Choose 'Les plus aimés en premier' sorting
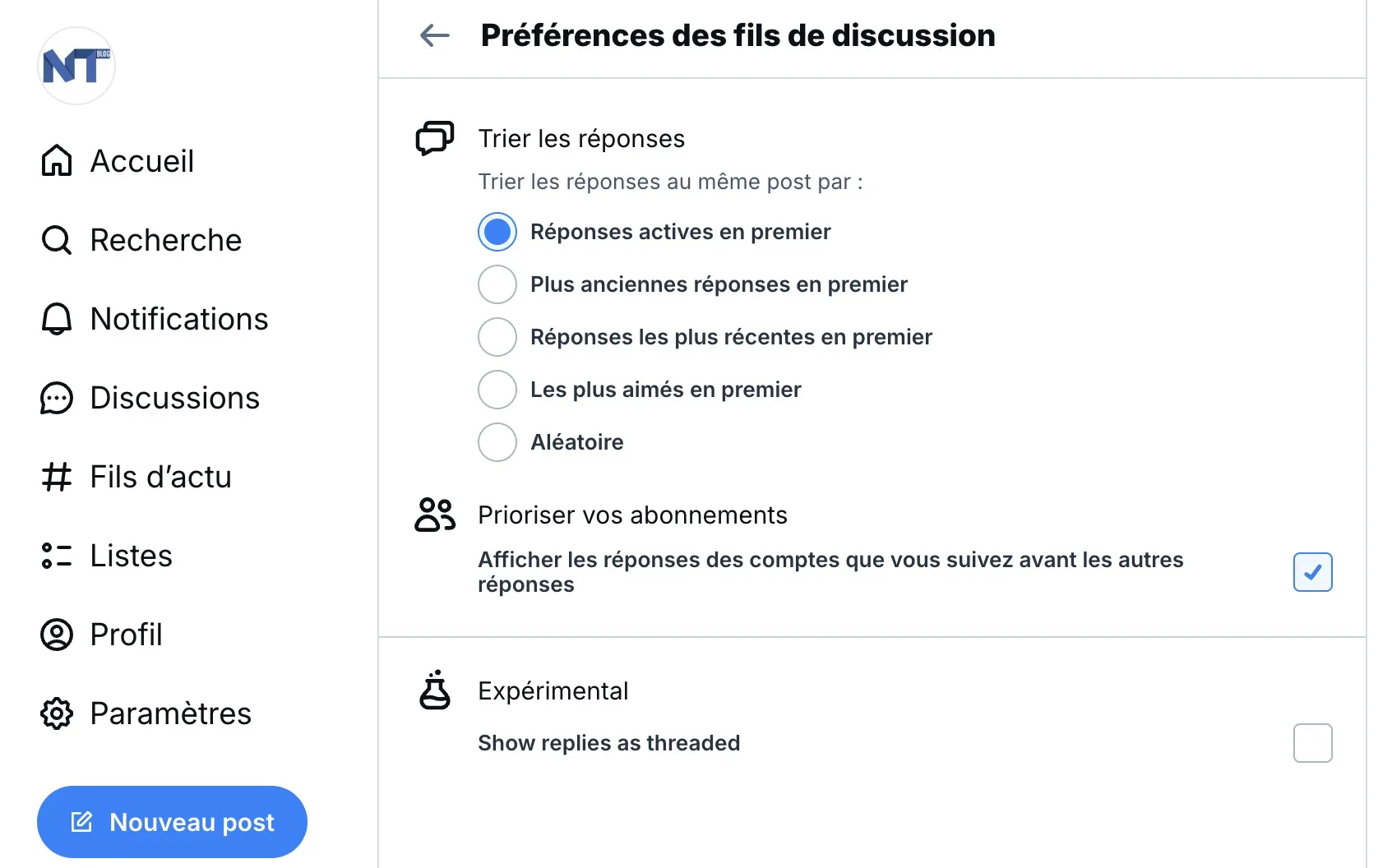The image size is (1378, 868). click(x=497, y=390)
